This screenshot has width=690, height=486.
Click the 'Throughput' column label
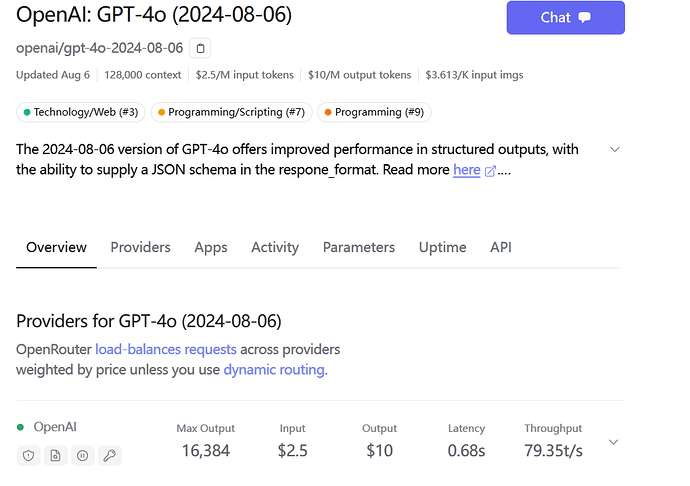click(x=553, y=428)
